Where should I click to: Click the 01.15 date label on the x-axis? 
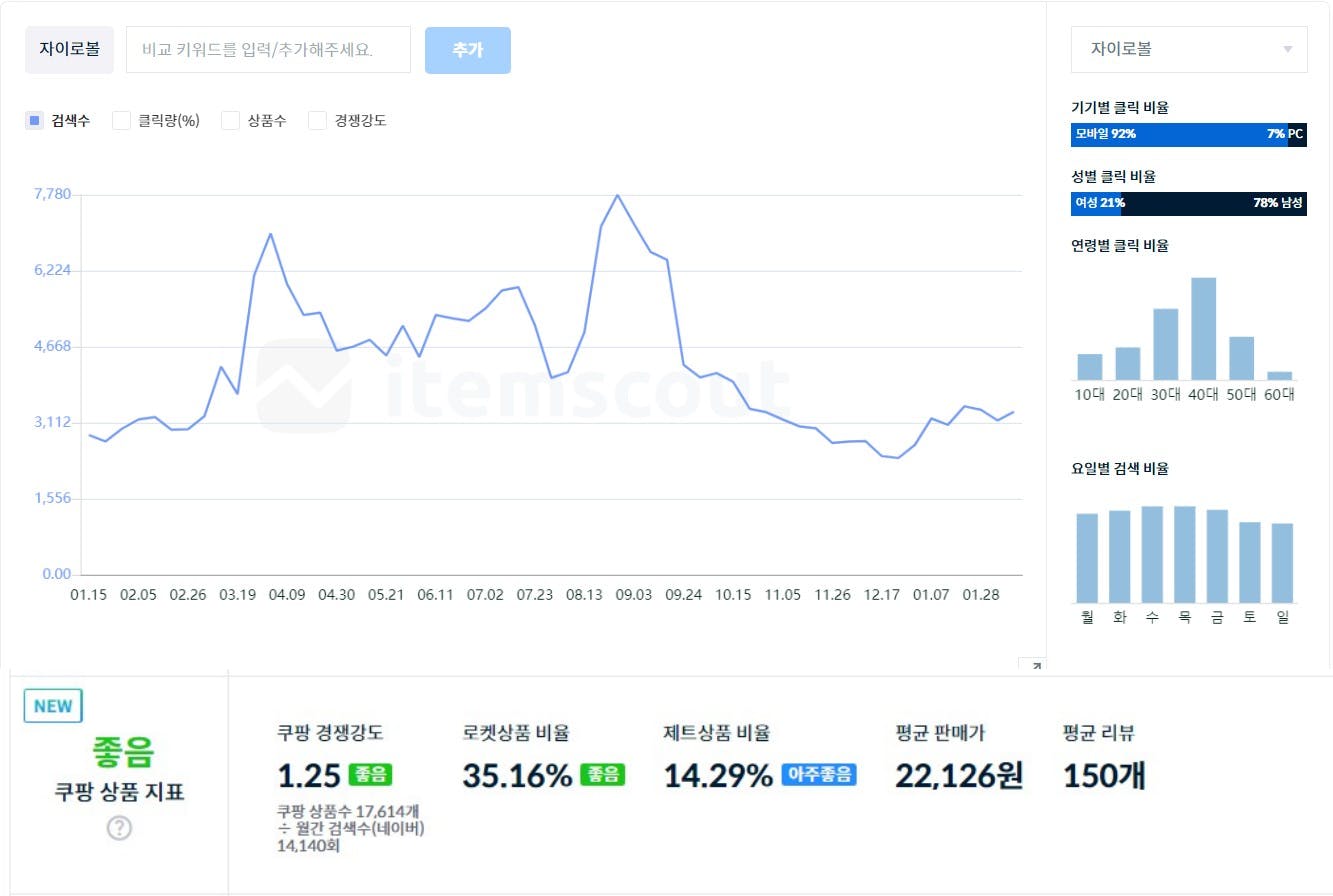tap(88, 594)
